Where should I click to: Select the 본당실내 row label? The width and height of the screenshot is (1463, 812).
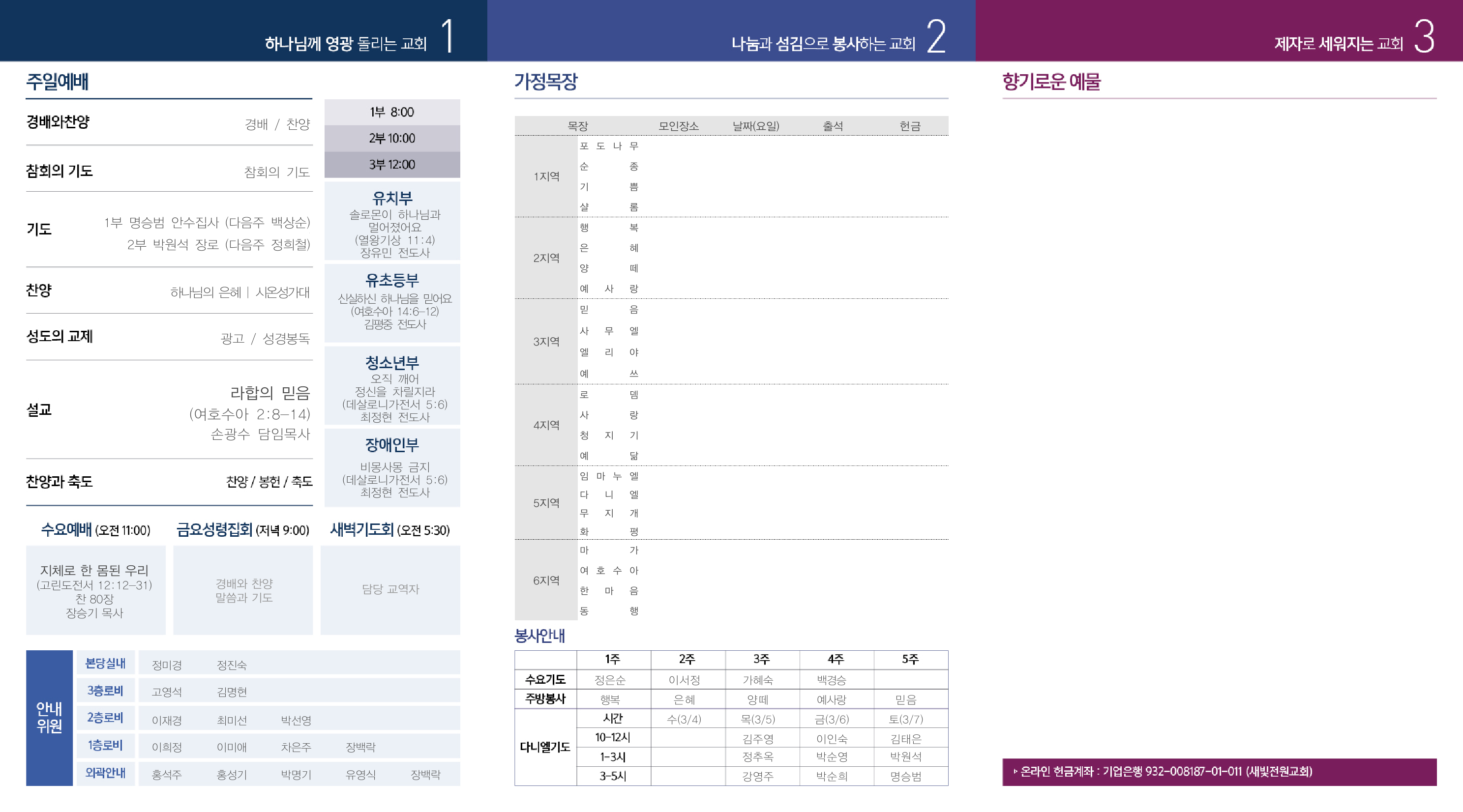105,663
